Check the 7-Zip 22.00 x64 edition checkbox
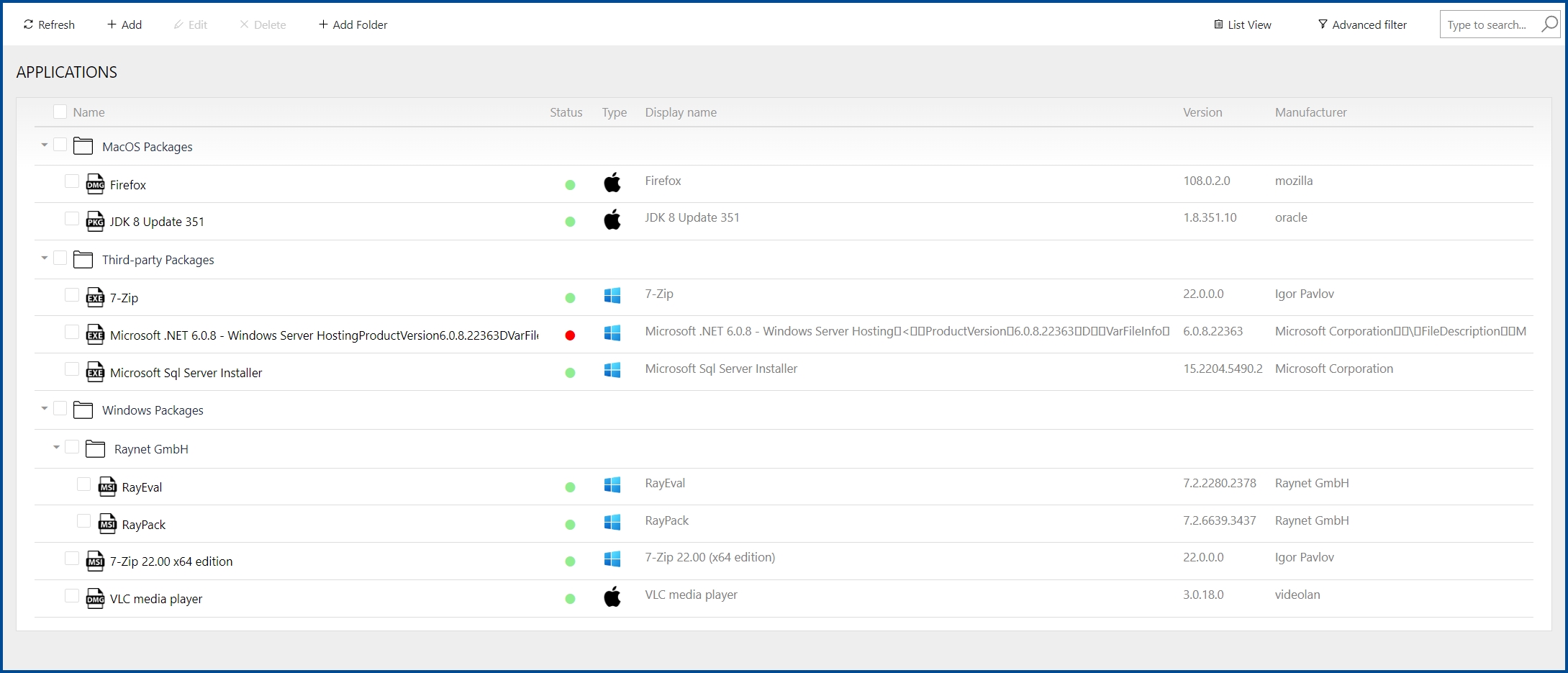1568x673 pixels. click(71, 558)
